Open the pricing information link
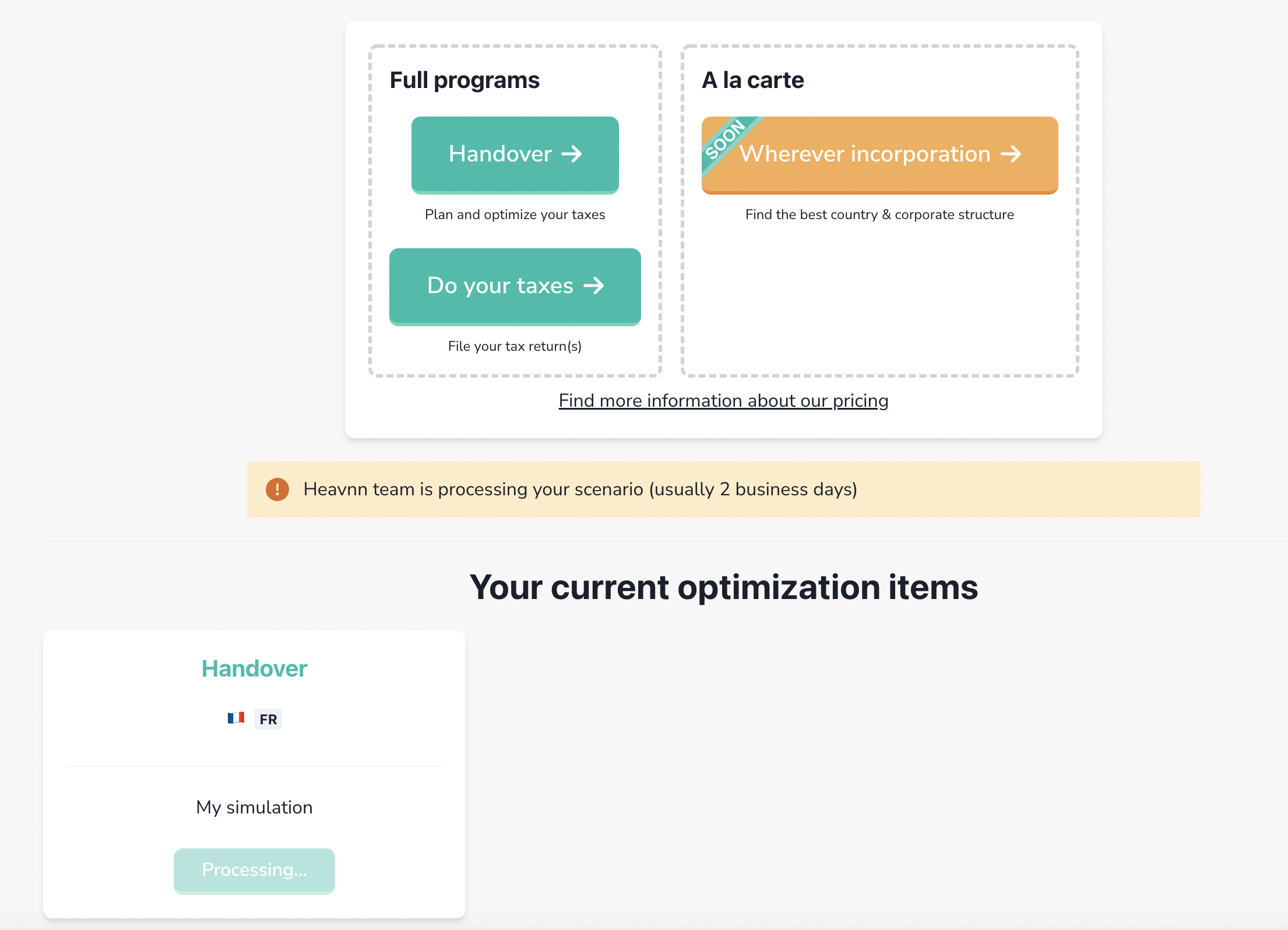Image resolution: width=1288 pixels, height=930 pixels. tap(723, 401)
